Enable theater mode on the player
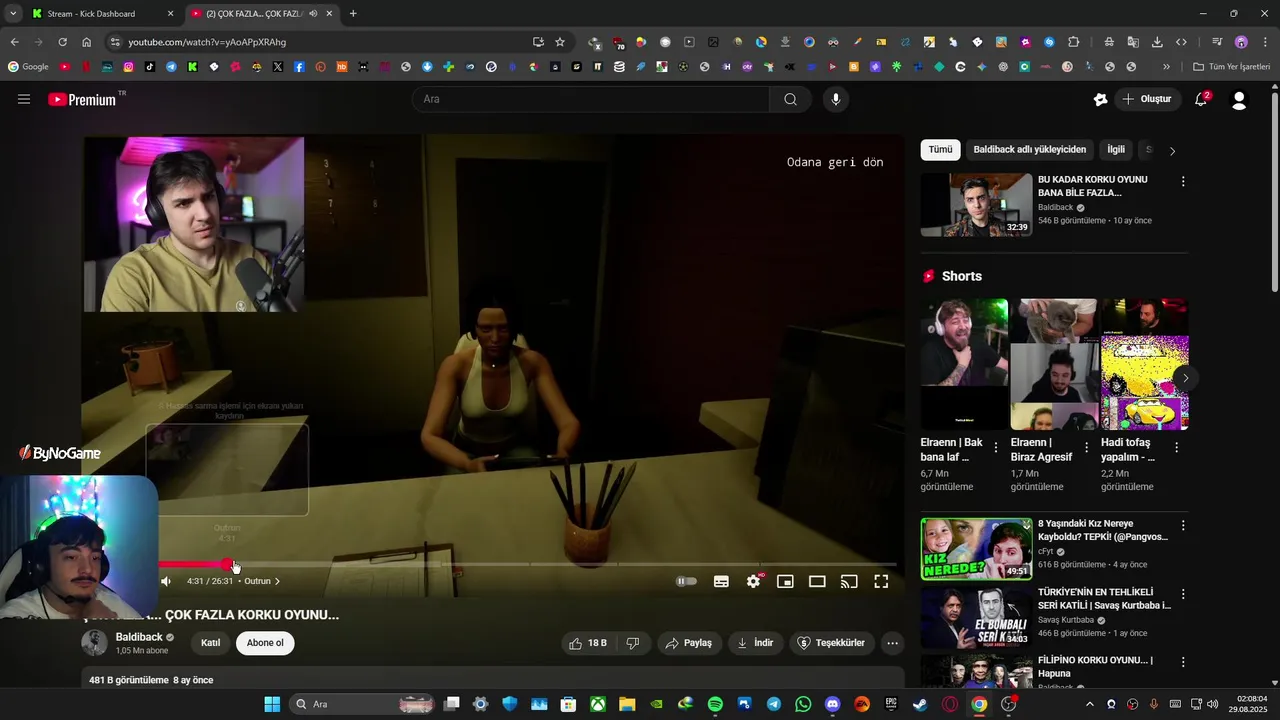 pos(817,581)
